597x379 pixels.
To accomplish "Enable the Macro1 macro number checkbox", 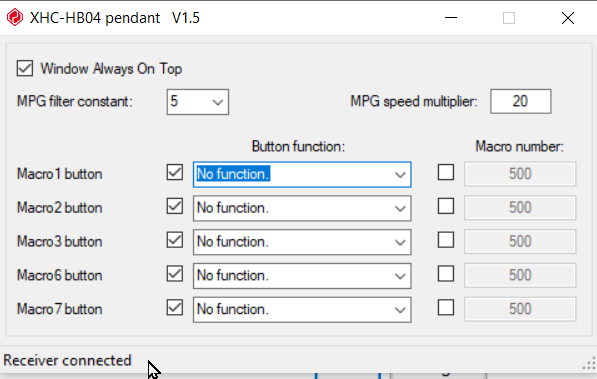I will [x=446, y=172].
